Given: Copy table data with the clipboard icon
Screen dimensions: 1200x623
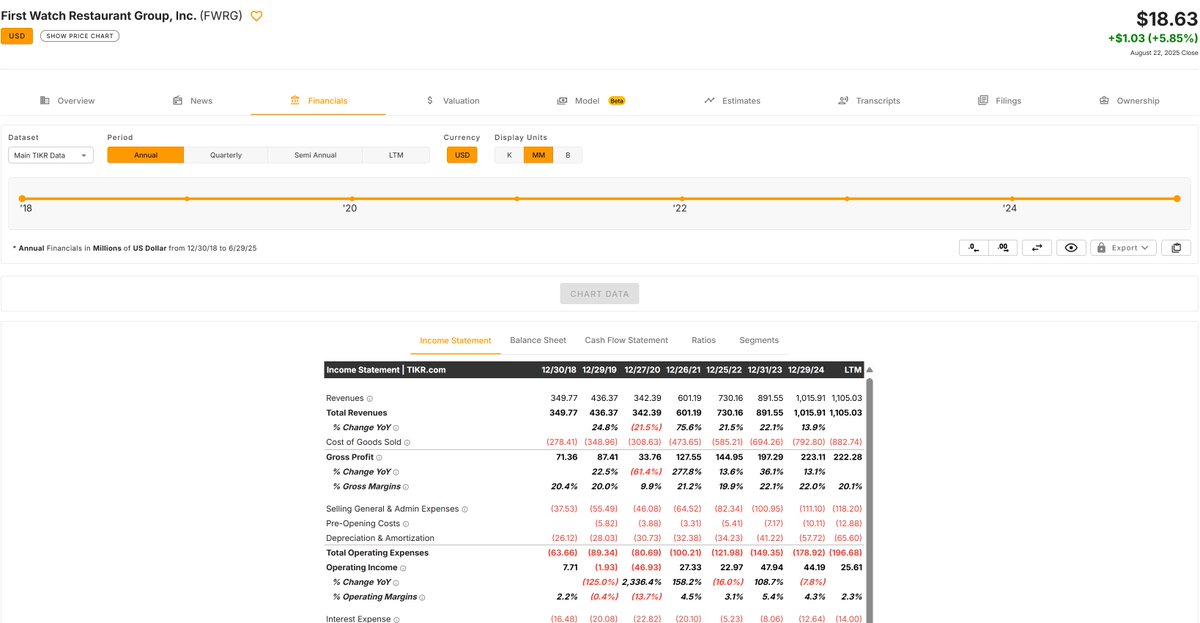Looking at the screenshot, I should tap(1176, 247).
